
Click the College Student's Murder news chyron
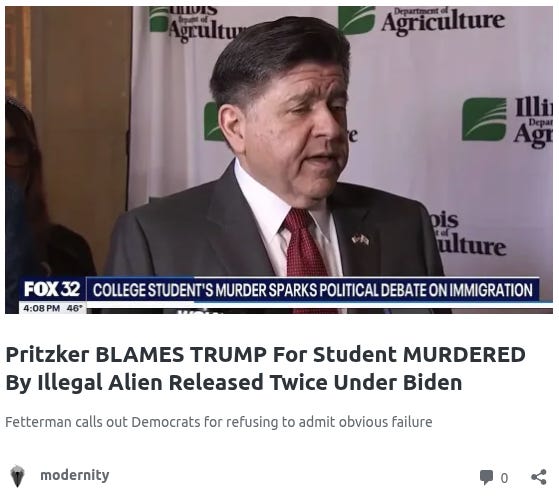pyautogui.click(x=312, y=290)
